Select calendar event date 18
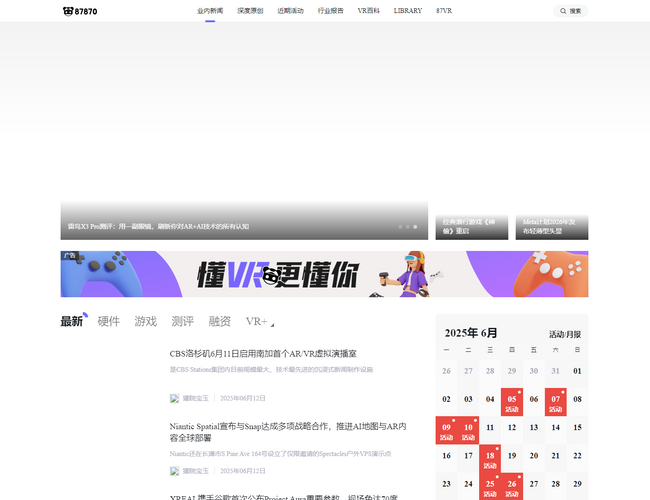 [x=490, y=459]
